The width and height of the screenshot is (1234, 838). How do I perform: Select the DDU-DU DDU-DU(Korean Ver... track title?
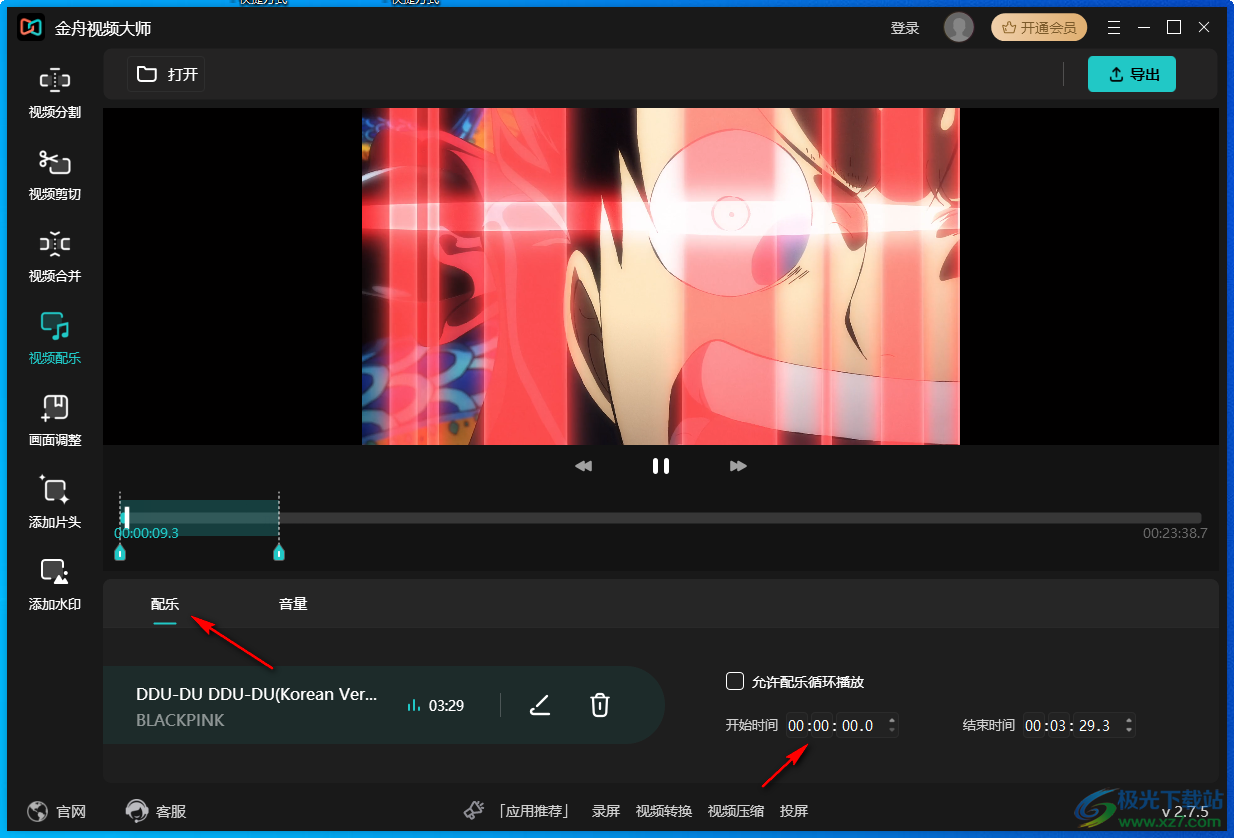pos(257,694)
